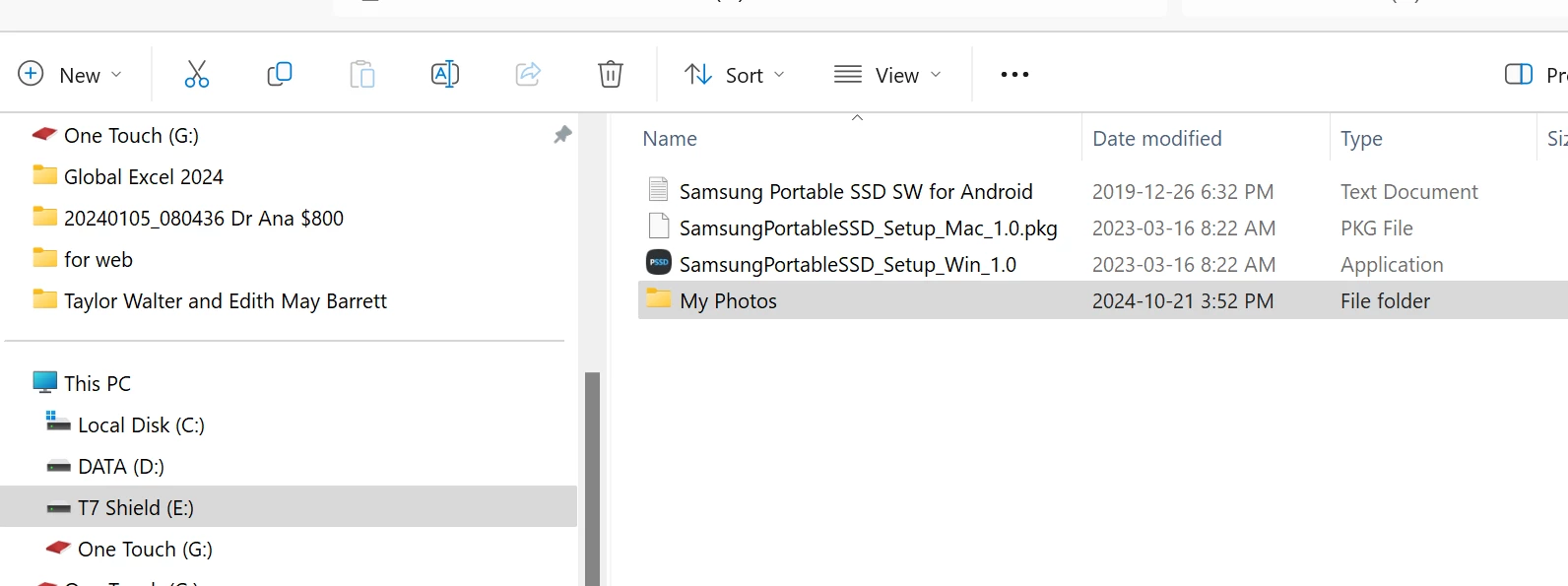Click the Type column header
The height and width of the screenshot is (586, 1568).
(1361, 139)
